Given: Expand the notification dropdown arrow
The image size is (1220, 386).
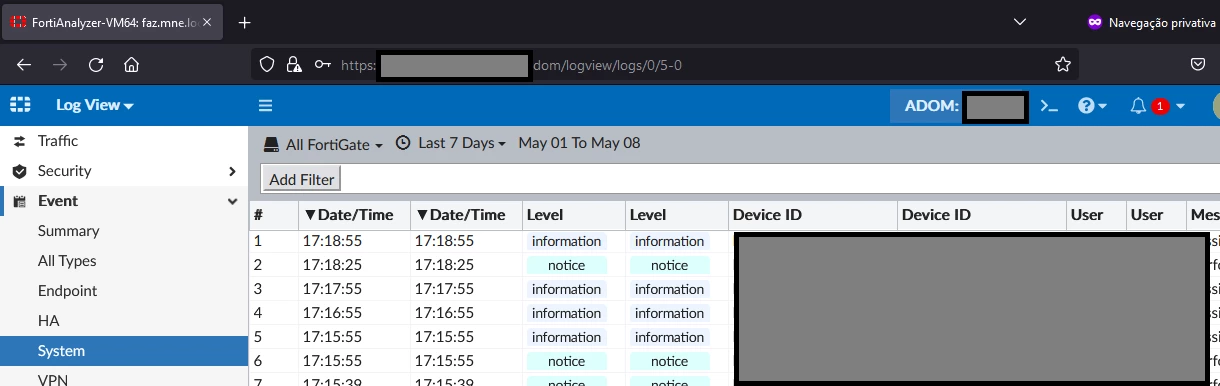Looking at the screenshot, I should [x=1180, y=106].
